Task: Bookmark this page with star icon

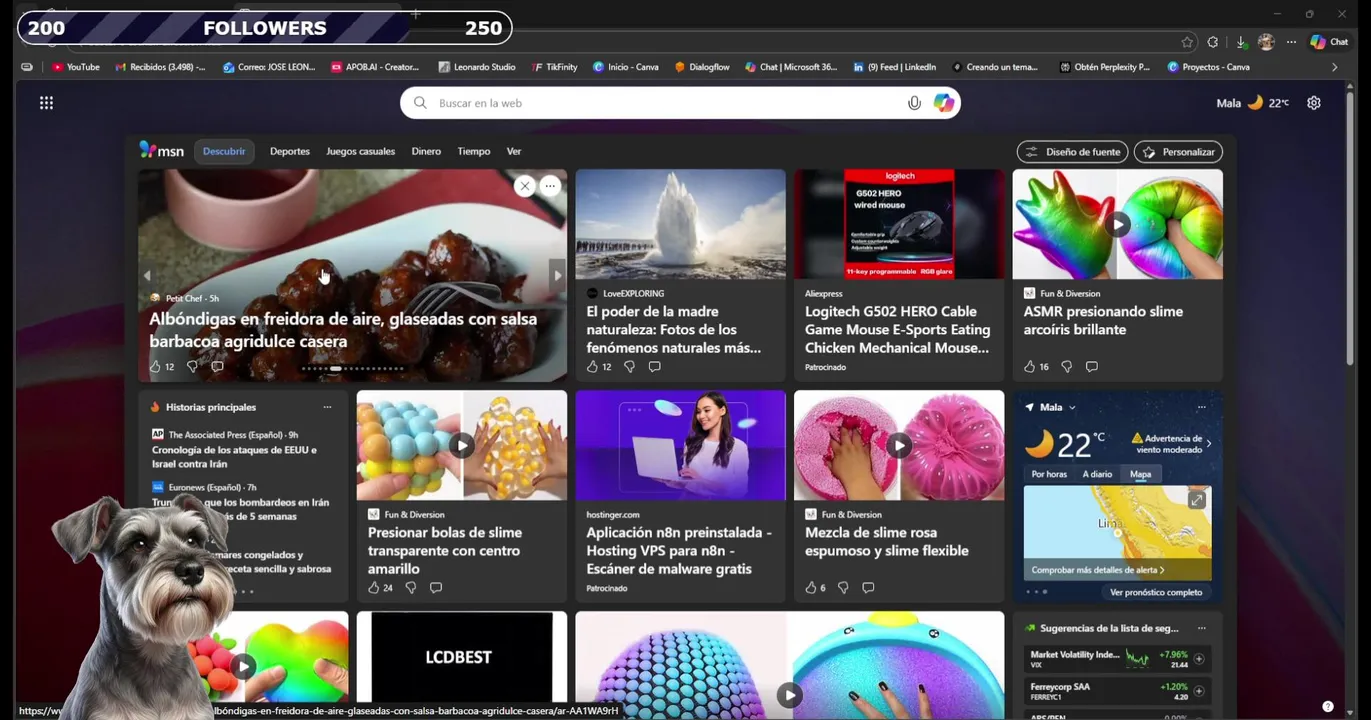Action: click(x=1187, y=42)
